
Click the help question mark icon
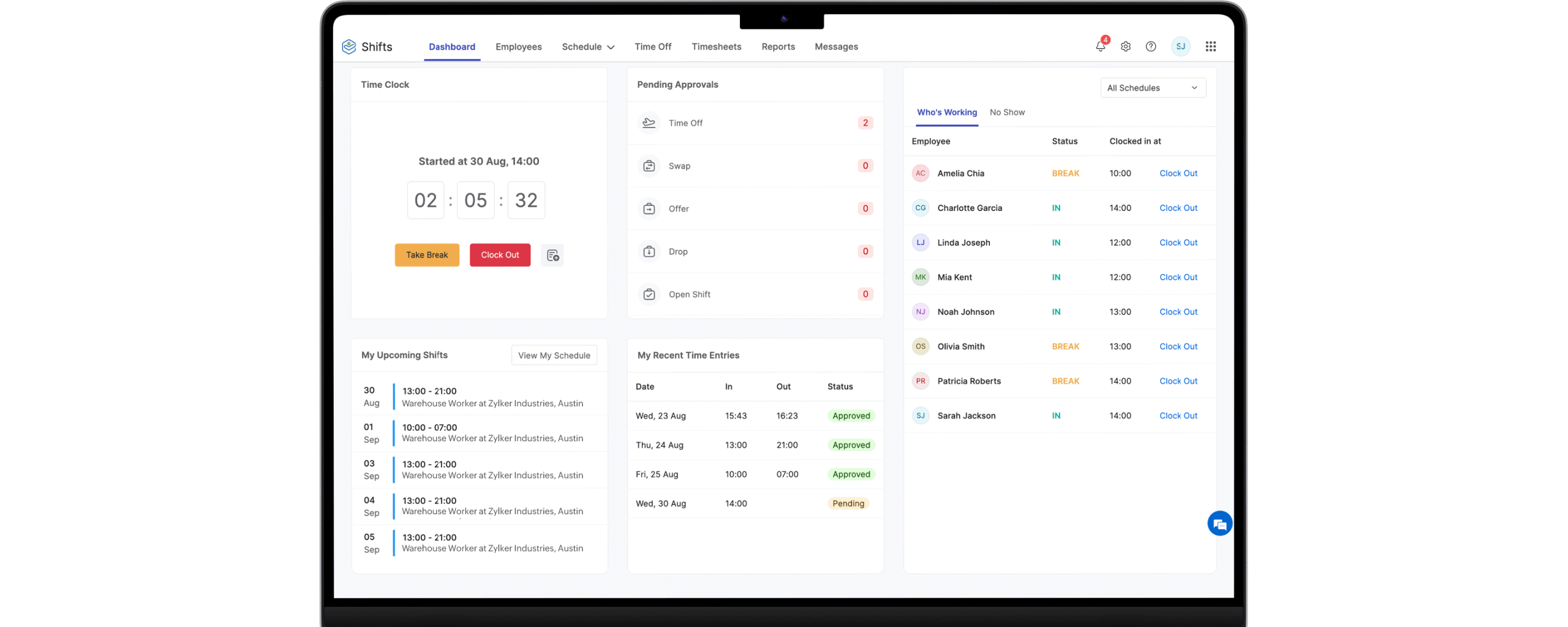point(1150,47)
